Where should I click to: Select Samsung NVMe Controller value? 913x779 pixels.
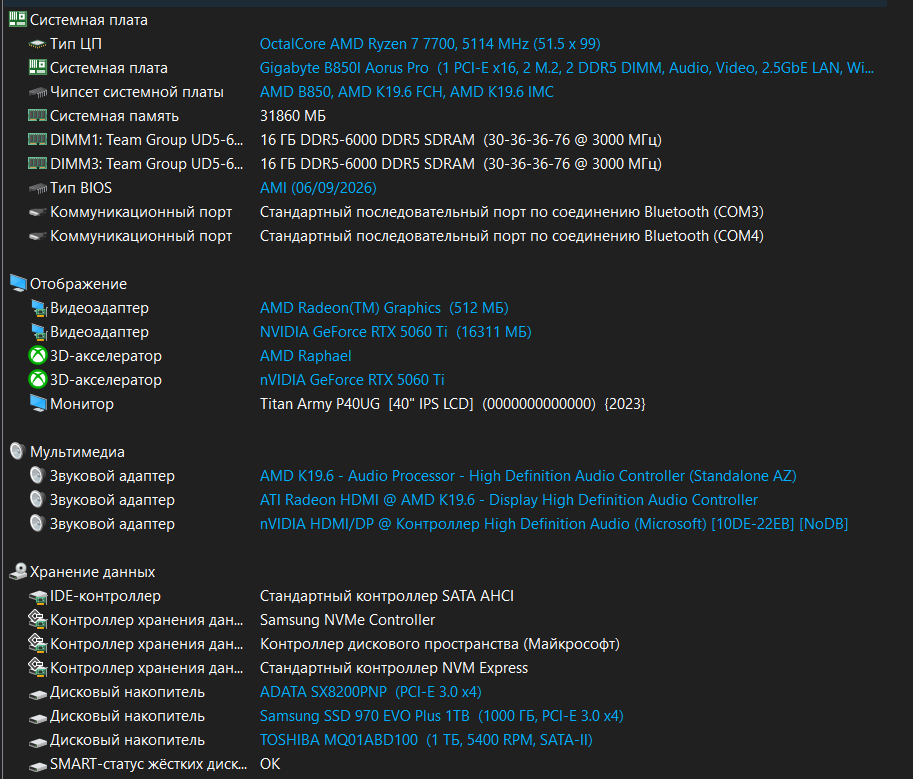[x=347, y=619]
